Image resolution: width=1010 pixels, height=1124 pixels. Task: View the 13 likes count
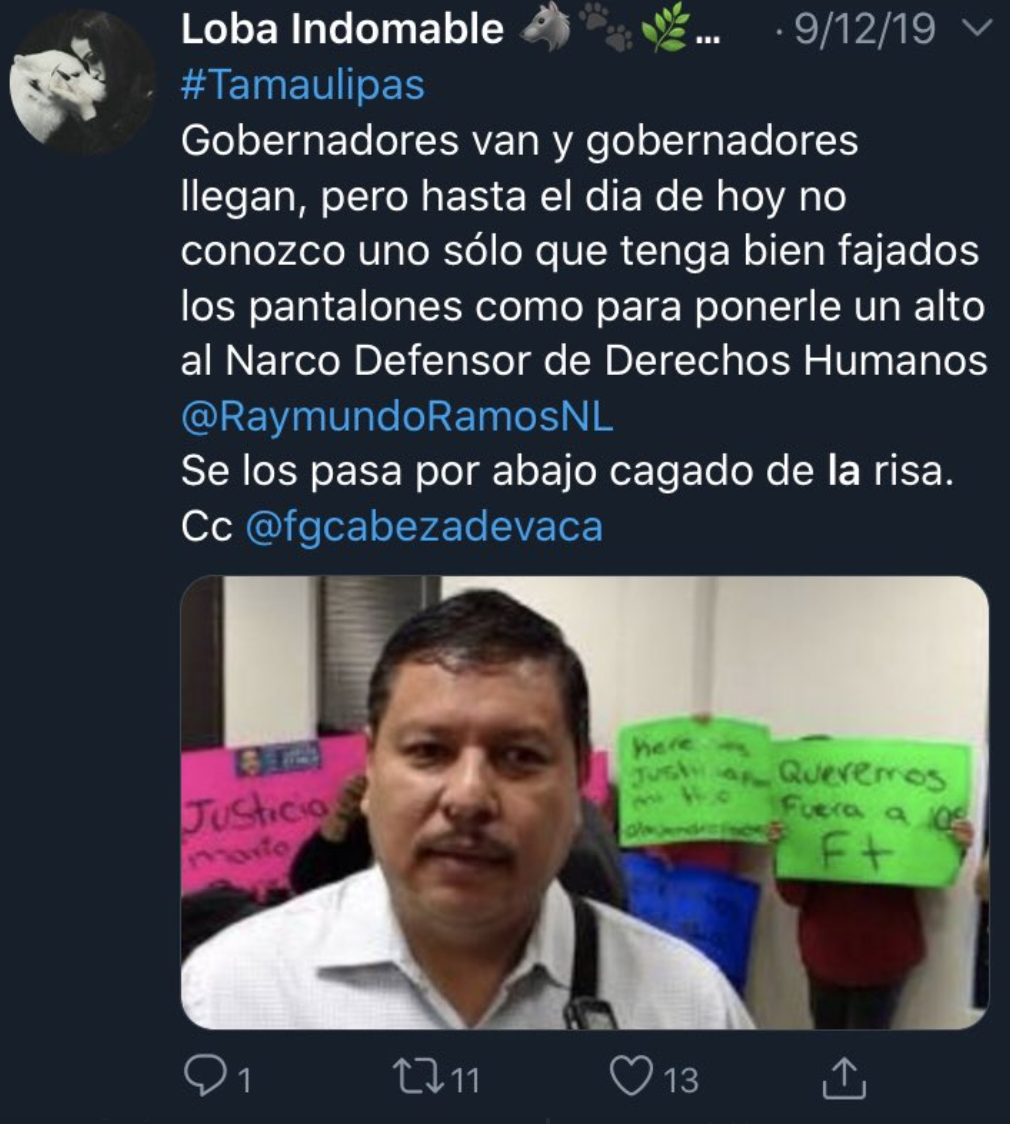(x=680, y=1080)
